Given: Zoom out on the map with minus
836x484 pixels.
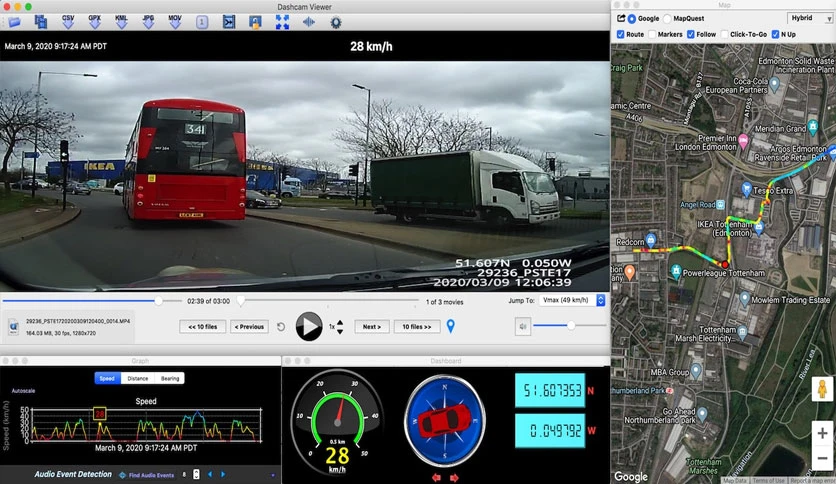Looking at the screenshot, I should click(x=822, y=458).
